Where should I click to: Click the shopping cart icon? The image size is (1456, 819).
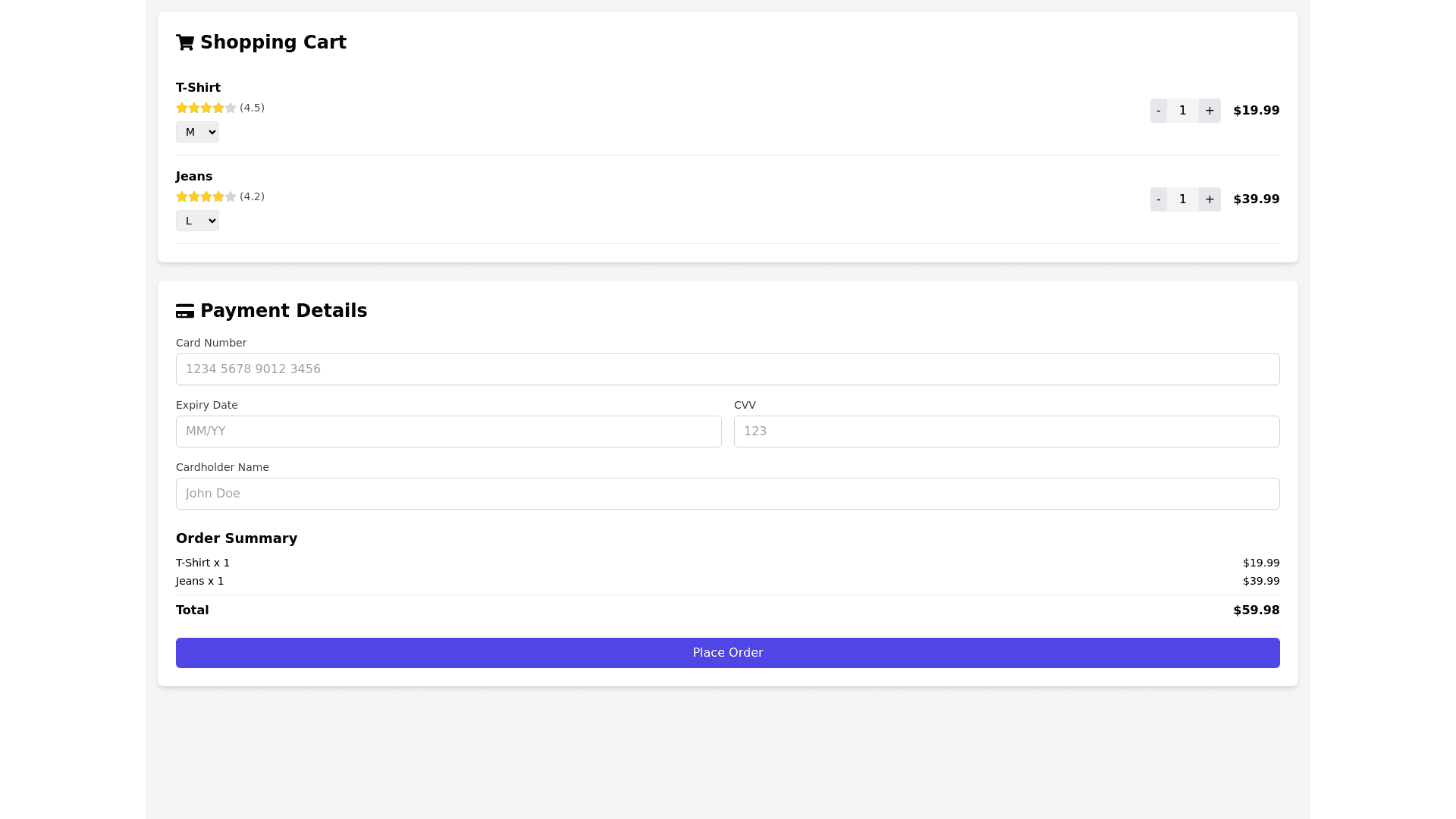[185, 42]
